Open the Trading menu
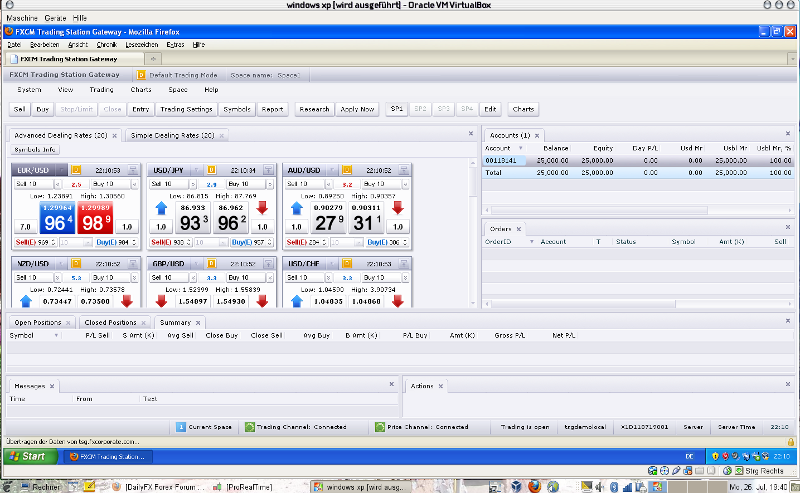 (102, 90)
